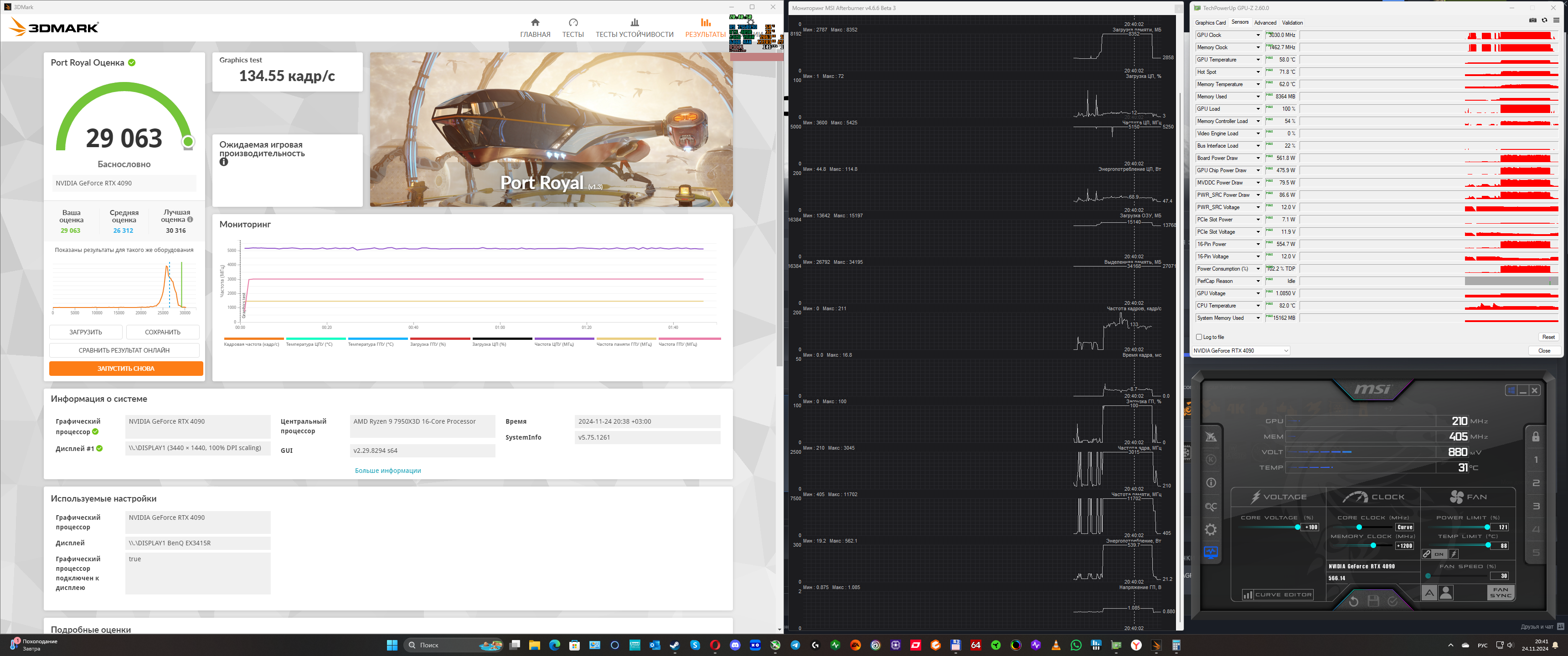The height and width of the screenshot is (656, 1568).
Task: Switch to the Advanced tab in GPU-Z
Action: click(1265, 22)
